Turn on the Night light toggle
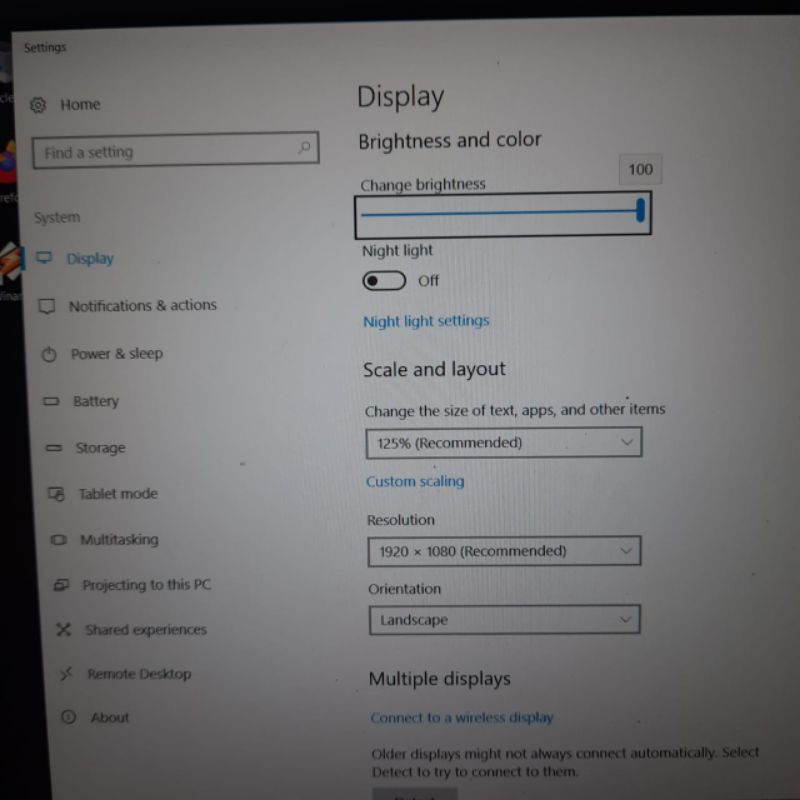Image resolution: width=800 pixels, height=800 pixels. click(x=384, y=281)
